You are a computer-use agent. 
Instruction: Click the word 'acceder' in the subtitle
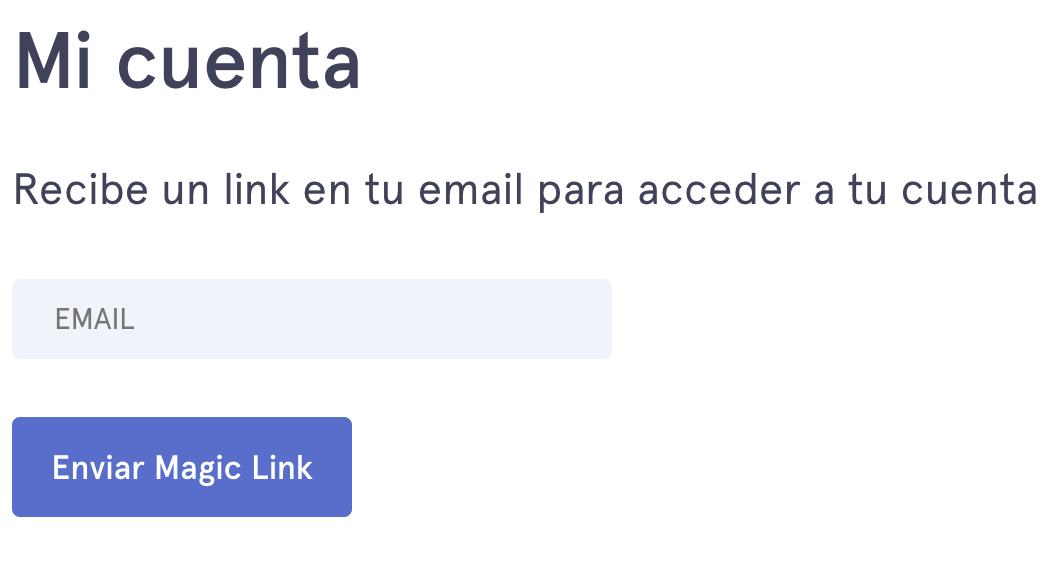tap(719, 190)
